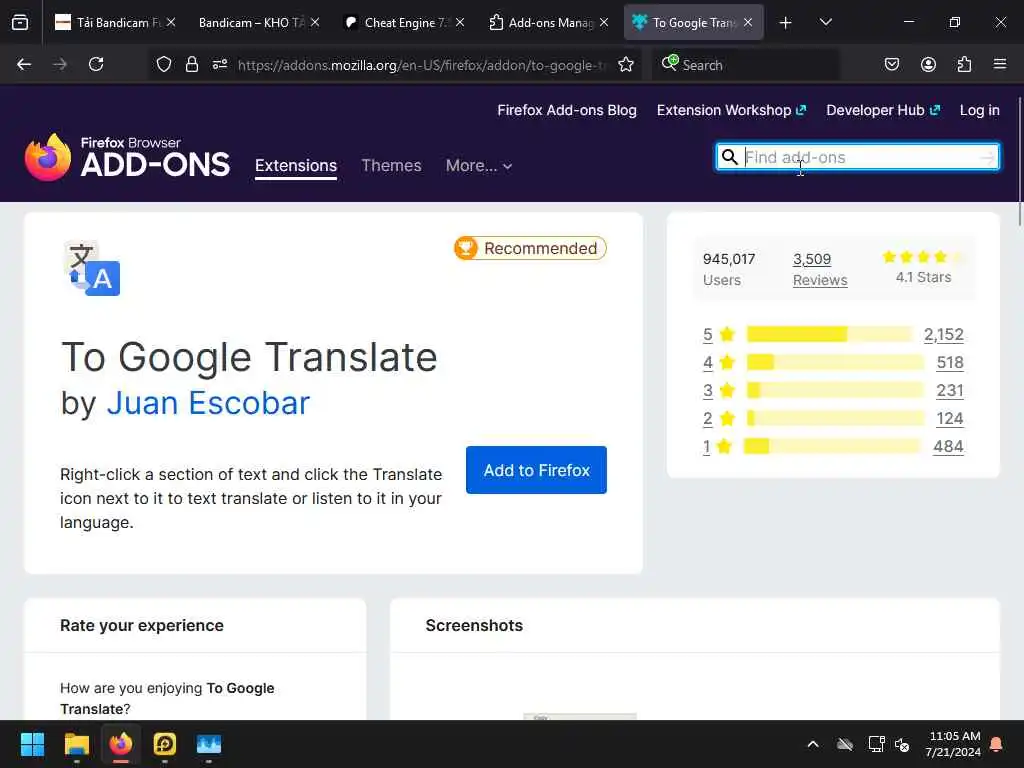Open the Developer Hub link

[x=883, y=110]
